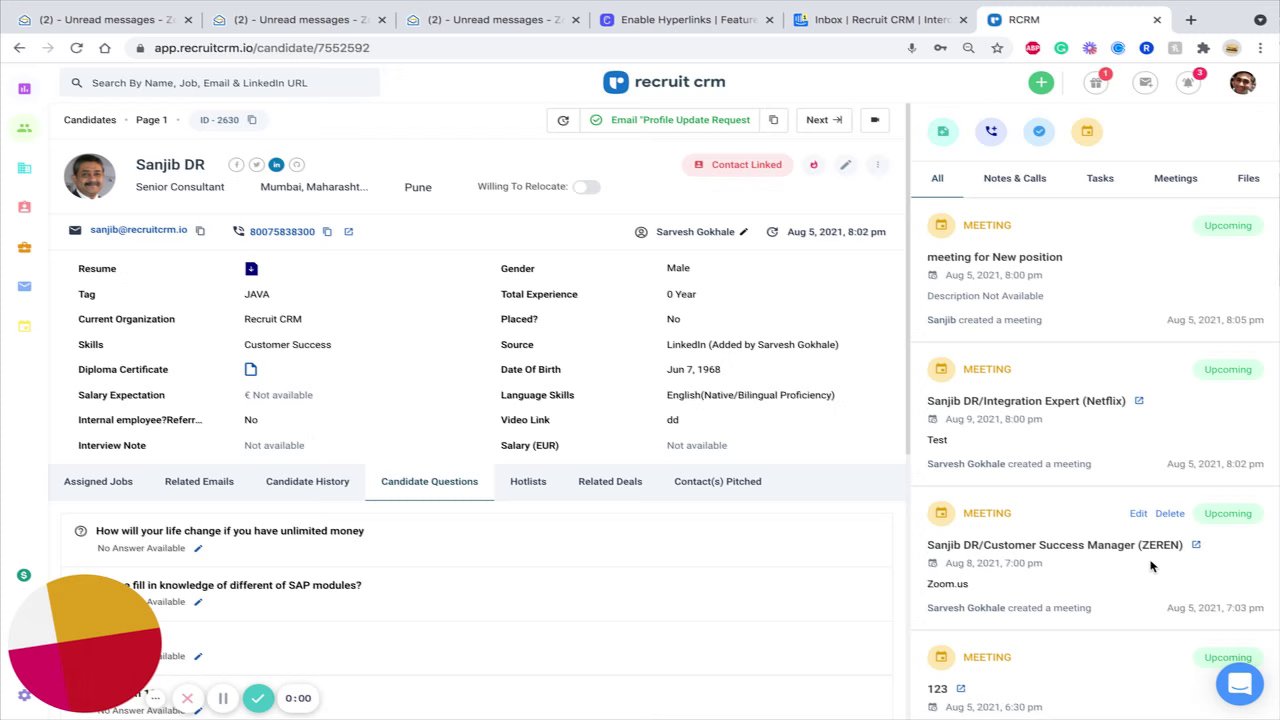1280x720 pixels.
Task: Open the Contact(s) Pitched tab
Action: click(x=718, y=481)
